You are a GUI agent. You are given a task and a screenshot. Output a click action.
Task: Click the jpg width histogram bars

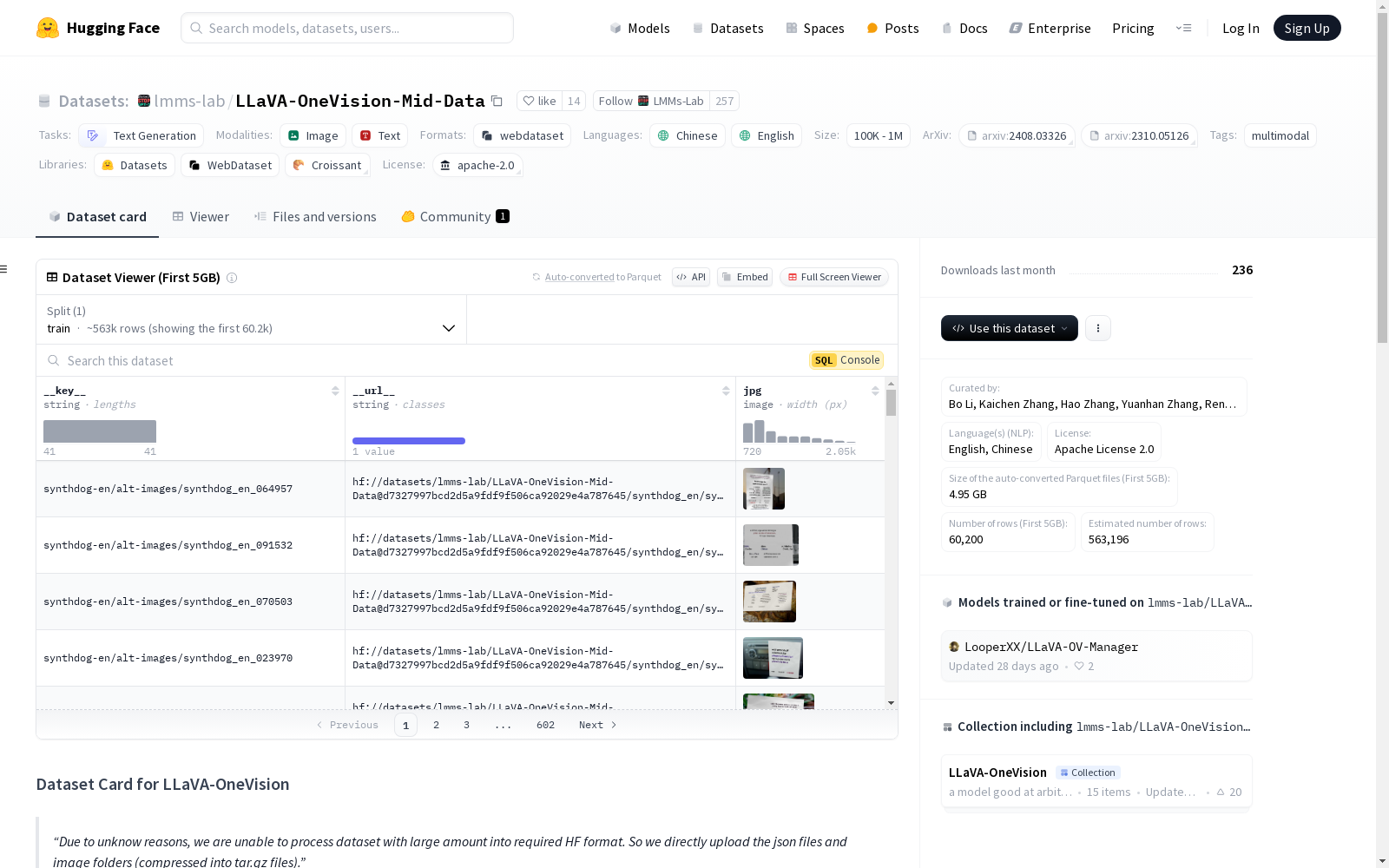coord(800,431)
